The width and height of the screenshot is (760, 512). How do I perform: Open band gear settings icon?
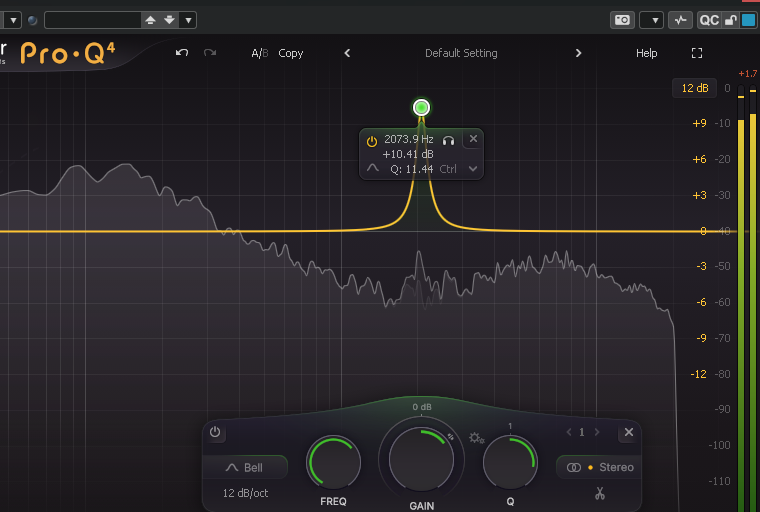tap(476, 438)
